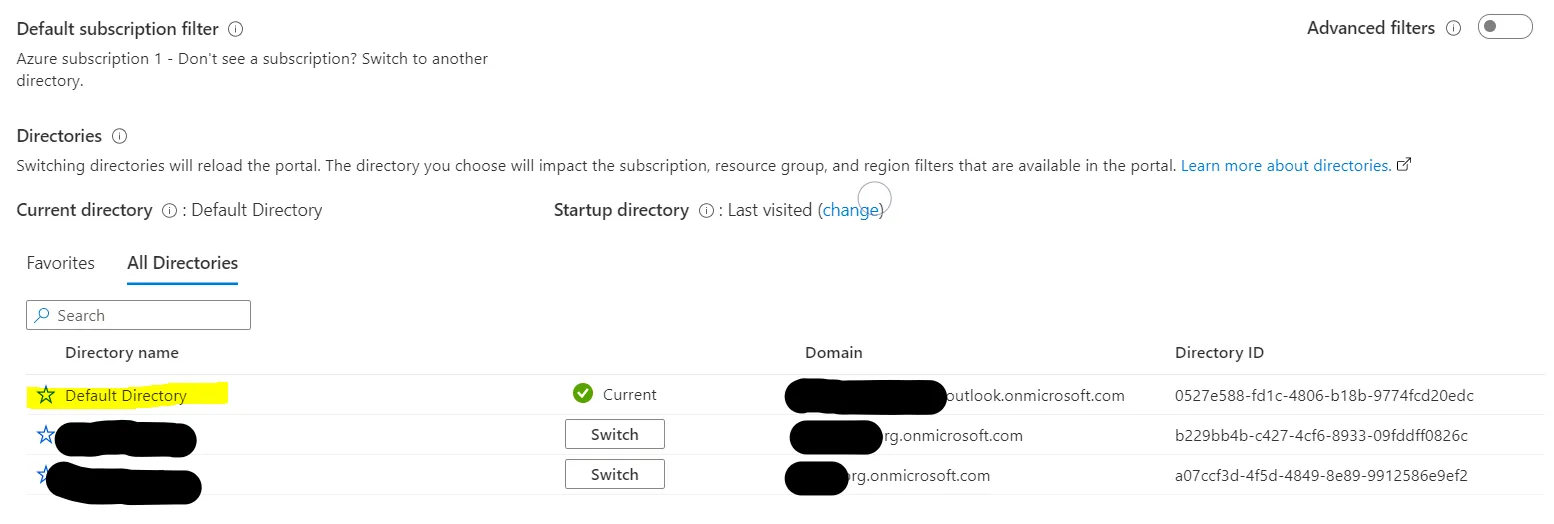Click the Directory name column header
1554x524 pixels.
122,353
